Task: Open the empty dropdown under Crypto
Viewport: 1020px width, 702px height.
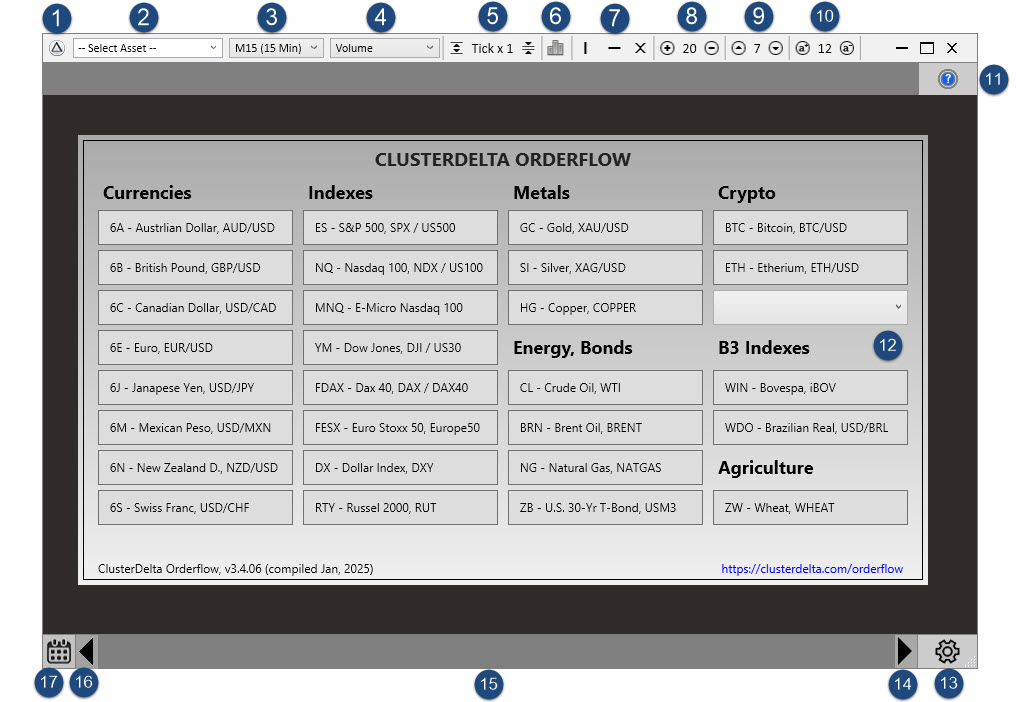Action: pyautogui.click(x=810, y=307)
